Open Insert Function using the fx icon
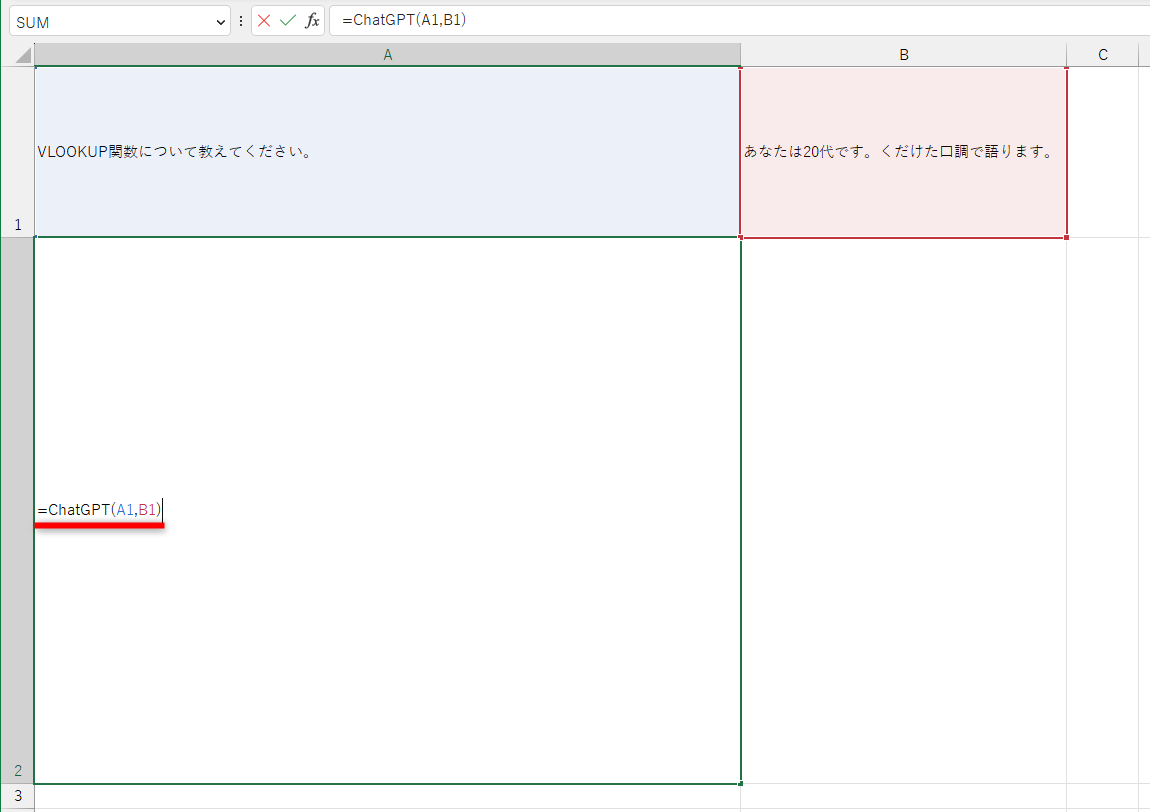 [313, 20]
